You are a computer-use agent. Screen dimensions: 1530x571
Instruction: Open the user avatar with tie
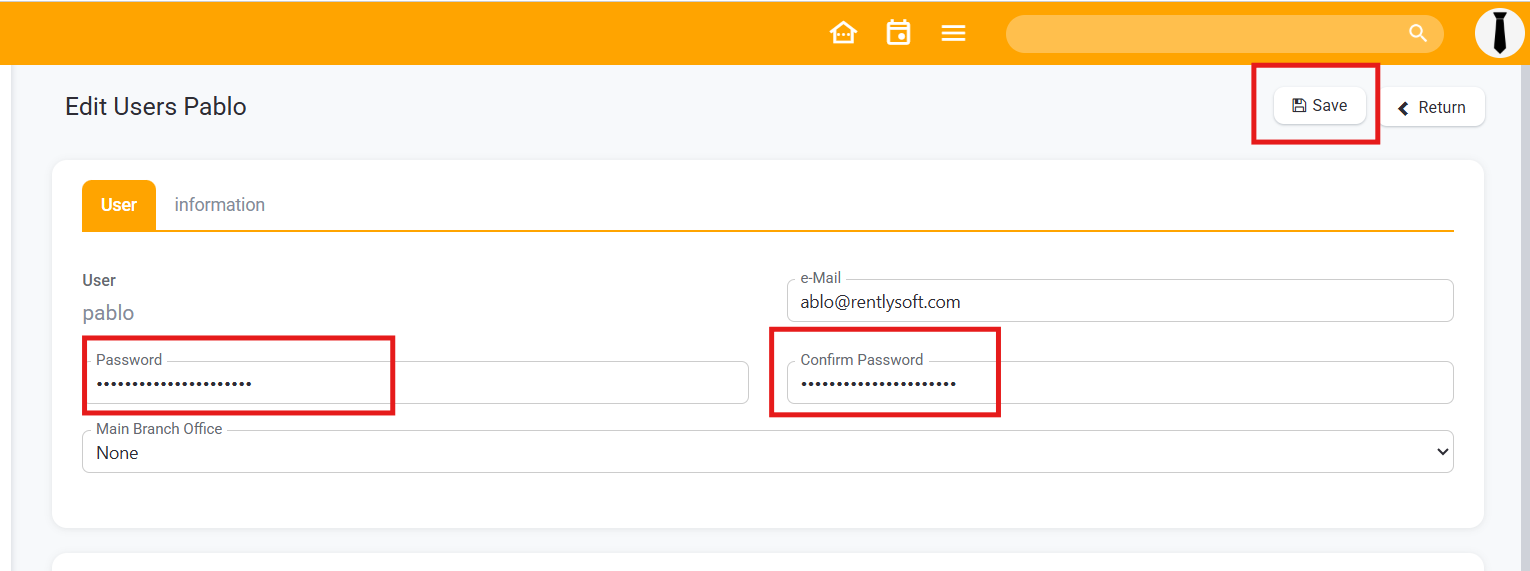[x=1499, y=33]
